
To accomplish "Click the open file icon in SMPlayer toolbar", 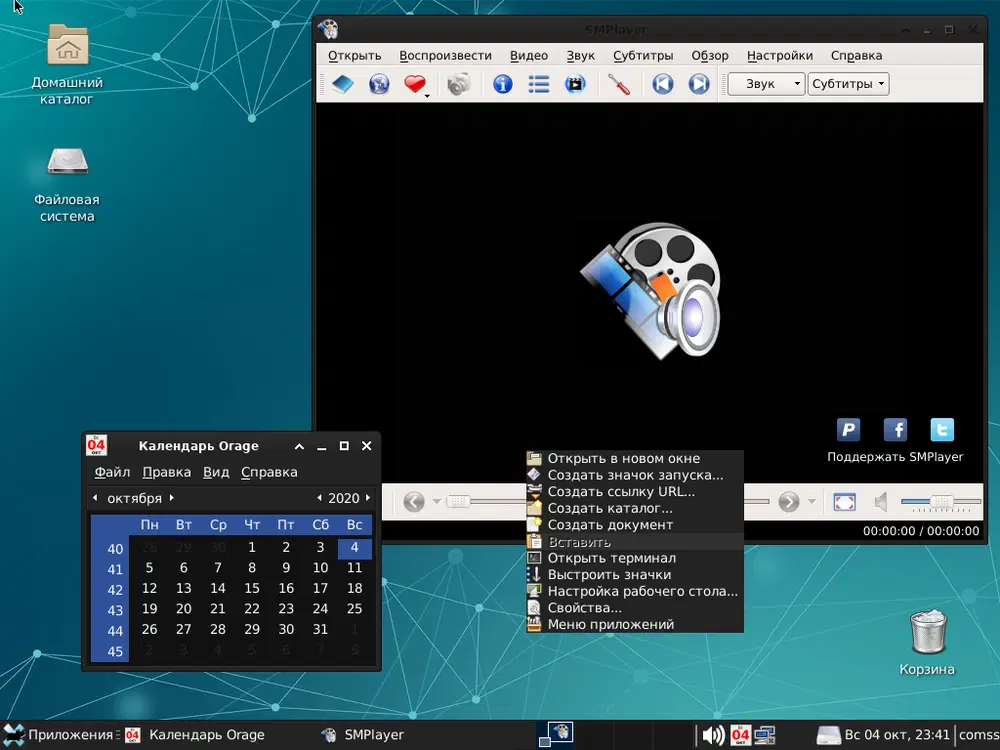I will (x=343, y=85).
